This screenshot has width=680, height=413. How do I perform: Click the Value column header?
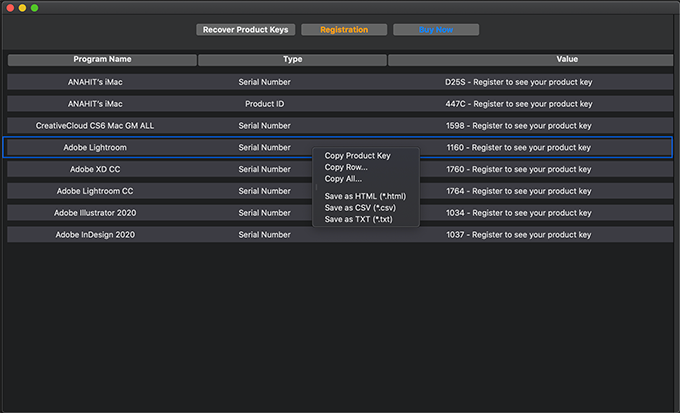click(531, 59)
